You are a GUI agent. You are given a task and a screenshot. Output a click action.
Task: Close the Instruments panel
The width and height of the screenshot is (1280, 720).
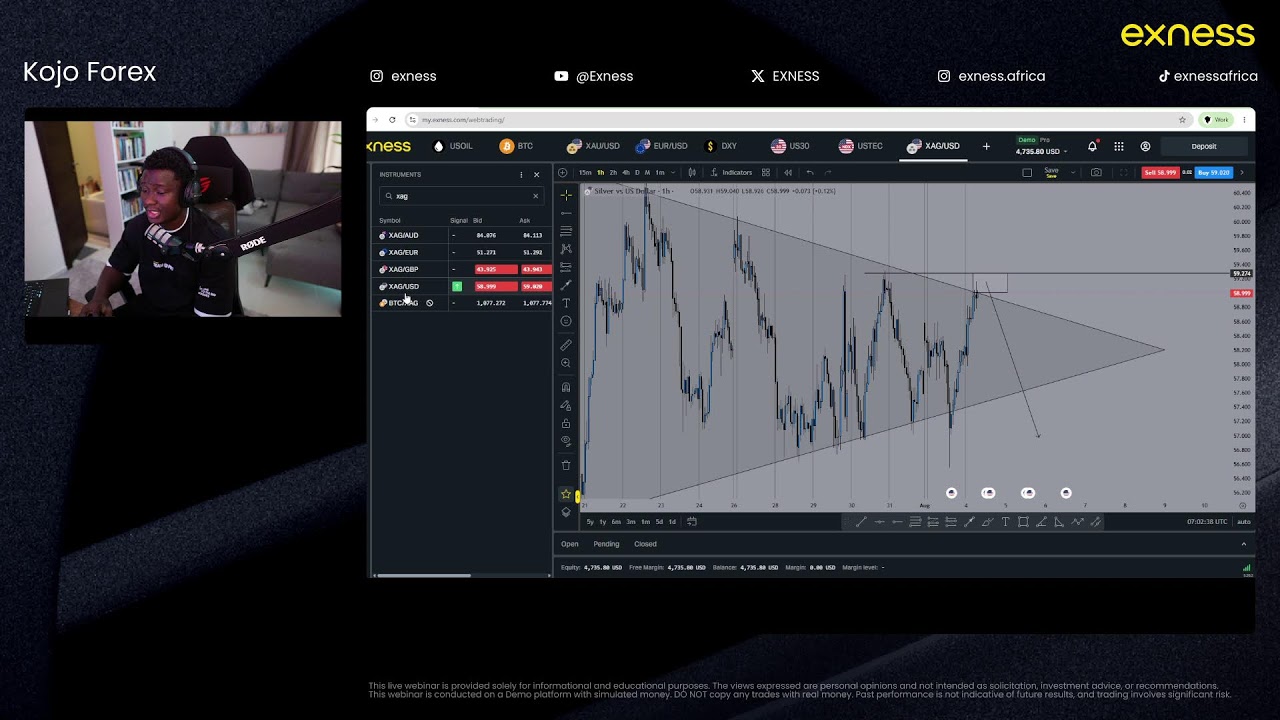click(x=536, y=174)
